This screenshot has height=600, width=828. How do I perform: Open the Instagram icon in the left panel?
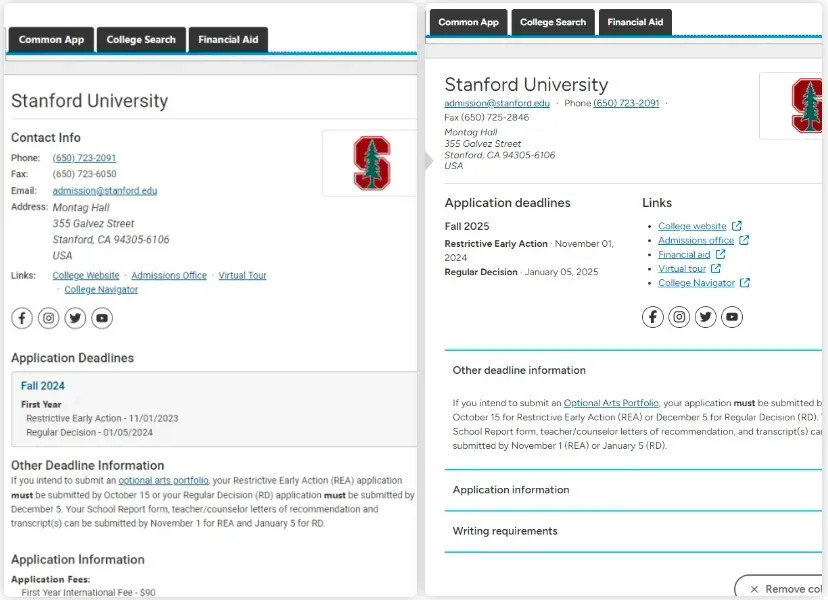tap(48, 317)
